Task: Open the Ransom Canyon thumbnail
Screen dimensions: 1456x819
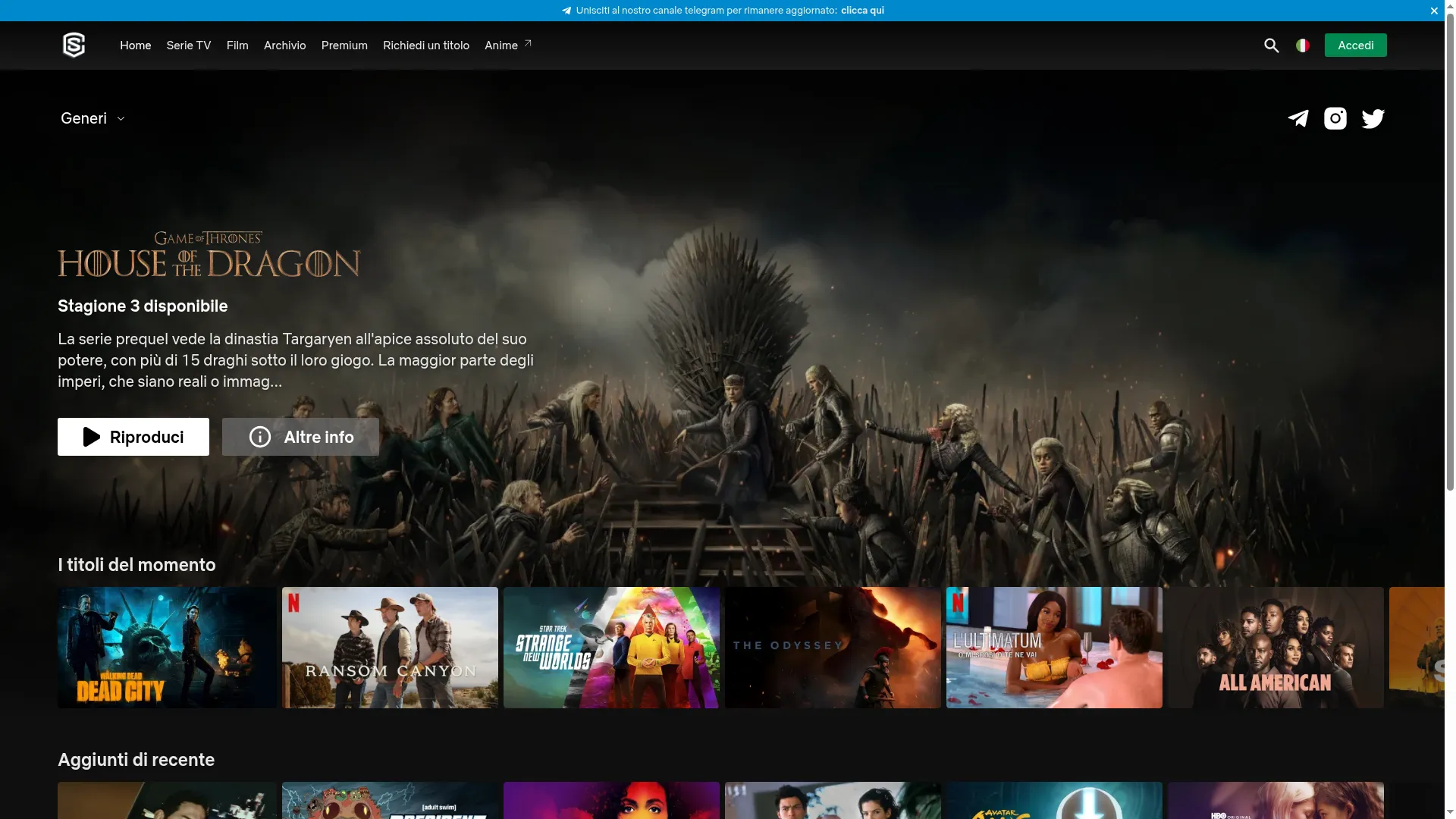Action: pyautogui.click(x=390, y=648)
